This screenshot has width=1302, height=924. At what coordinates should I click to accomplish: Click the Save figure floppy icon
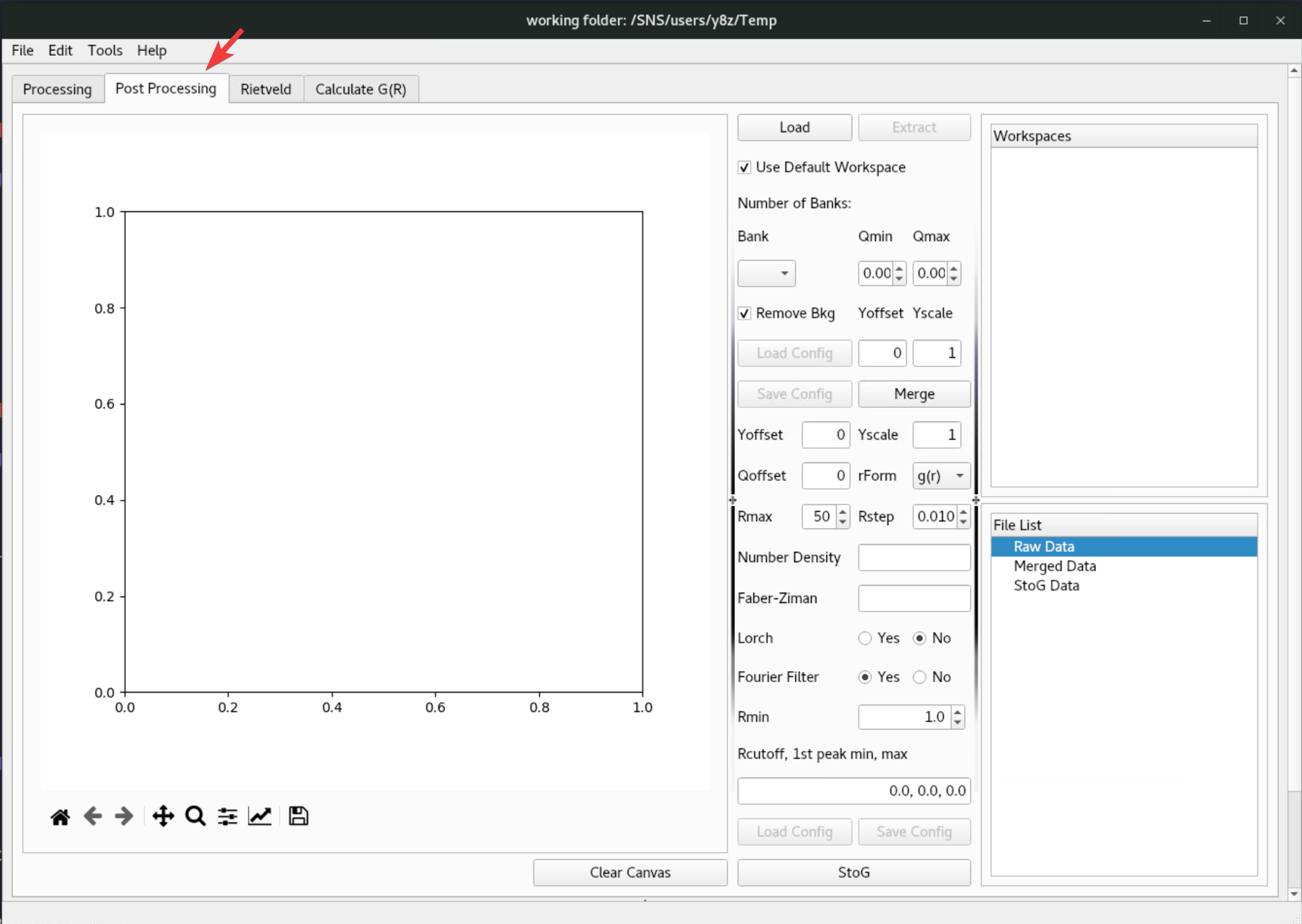coord(298,816)
